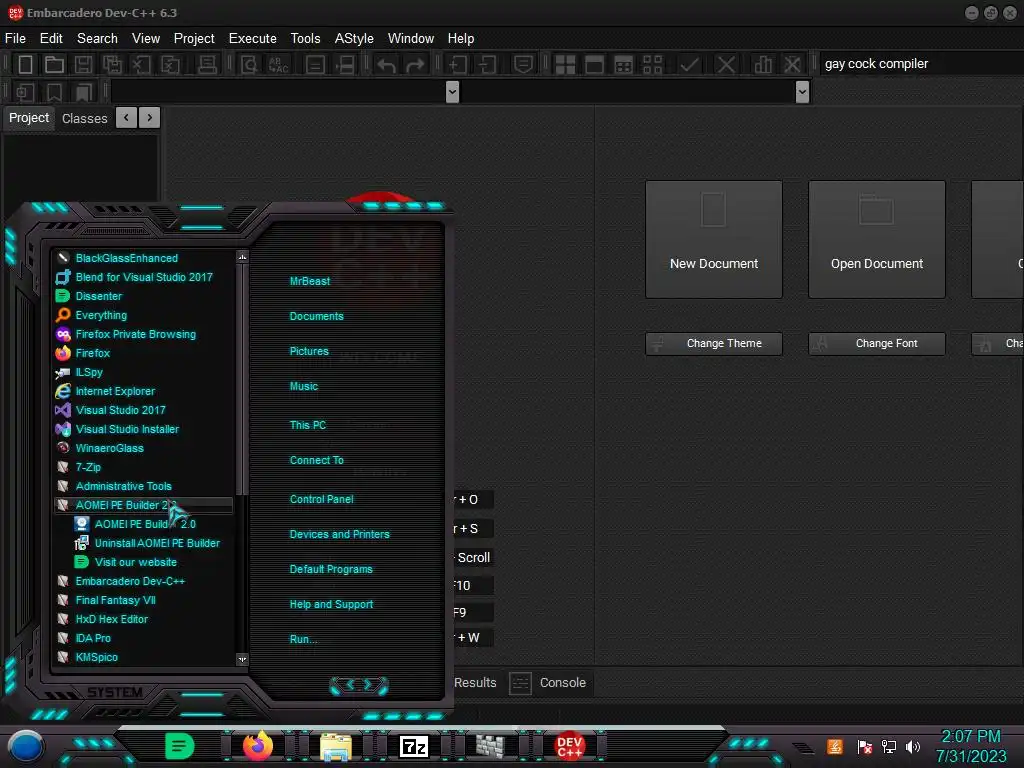Click the Compile & Run toolbar icon
This screenshot has height=768, width=1024.
click(x=624, y=64)
